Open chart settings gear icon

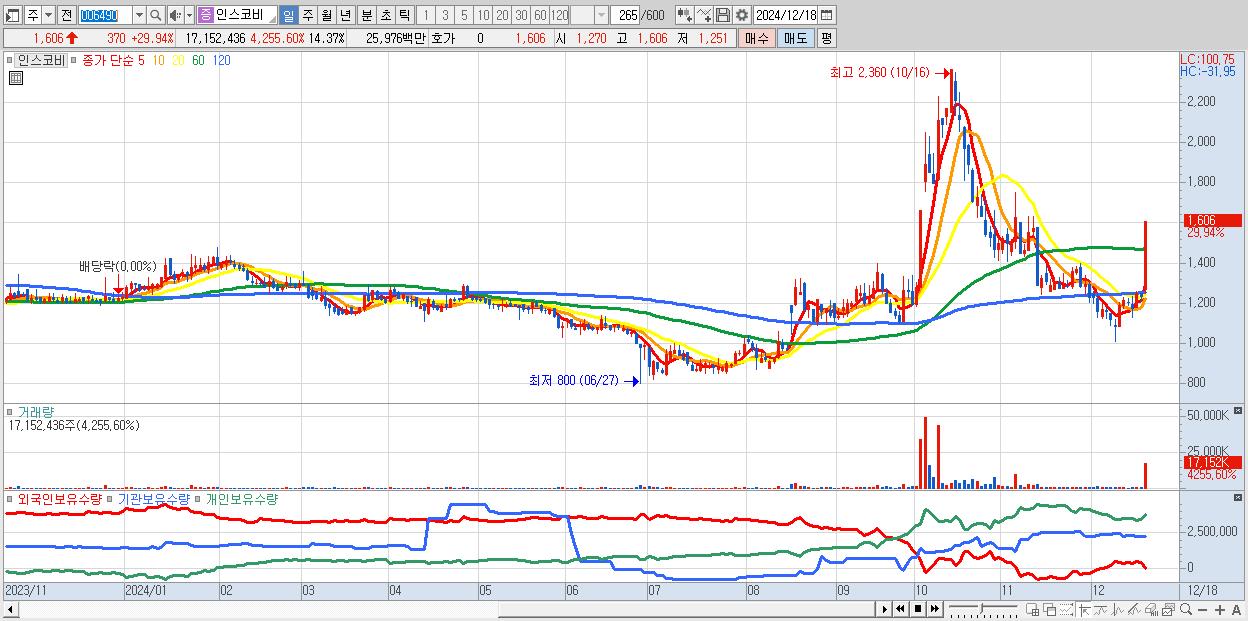coord(742,15)
